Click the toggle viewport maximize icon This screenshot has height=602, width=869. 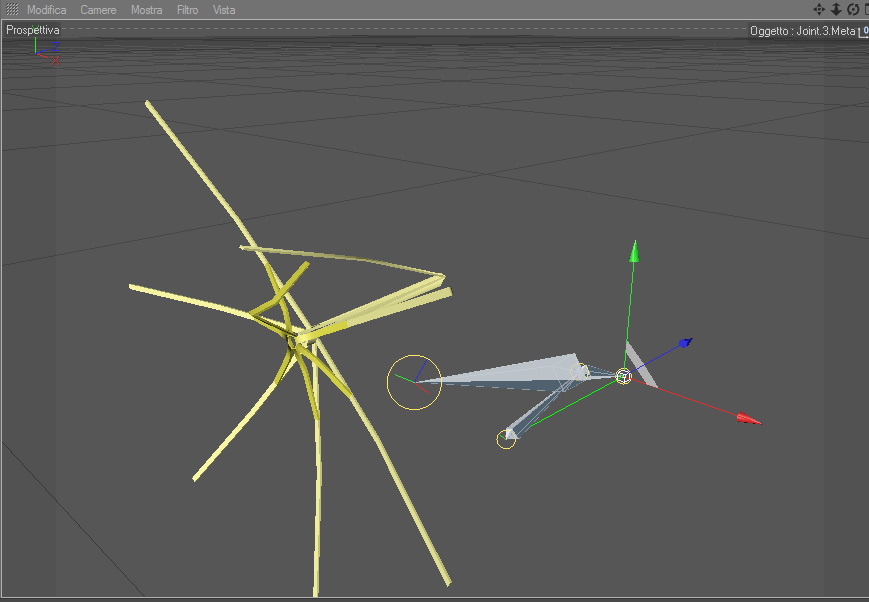866,9
